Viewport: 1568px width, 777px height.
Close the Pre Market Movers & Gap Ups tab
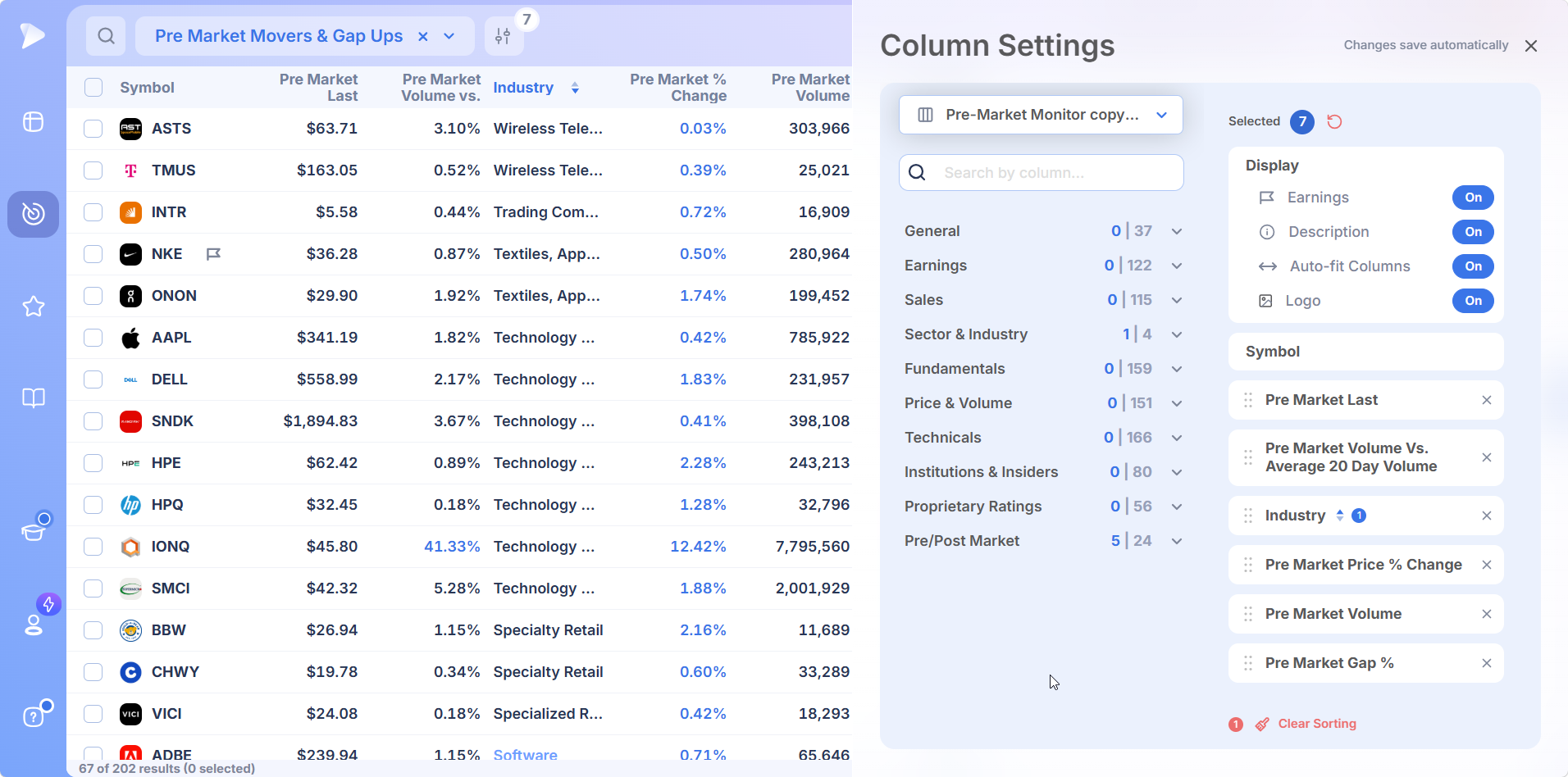click(423, 36)
